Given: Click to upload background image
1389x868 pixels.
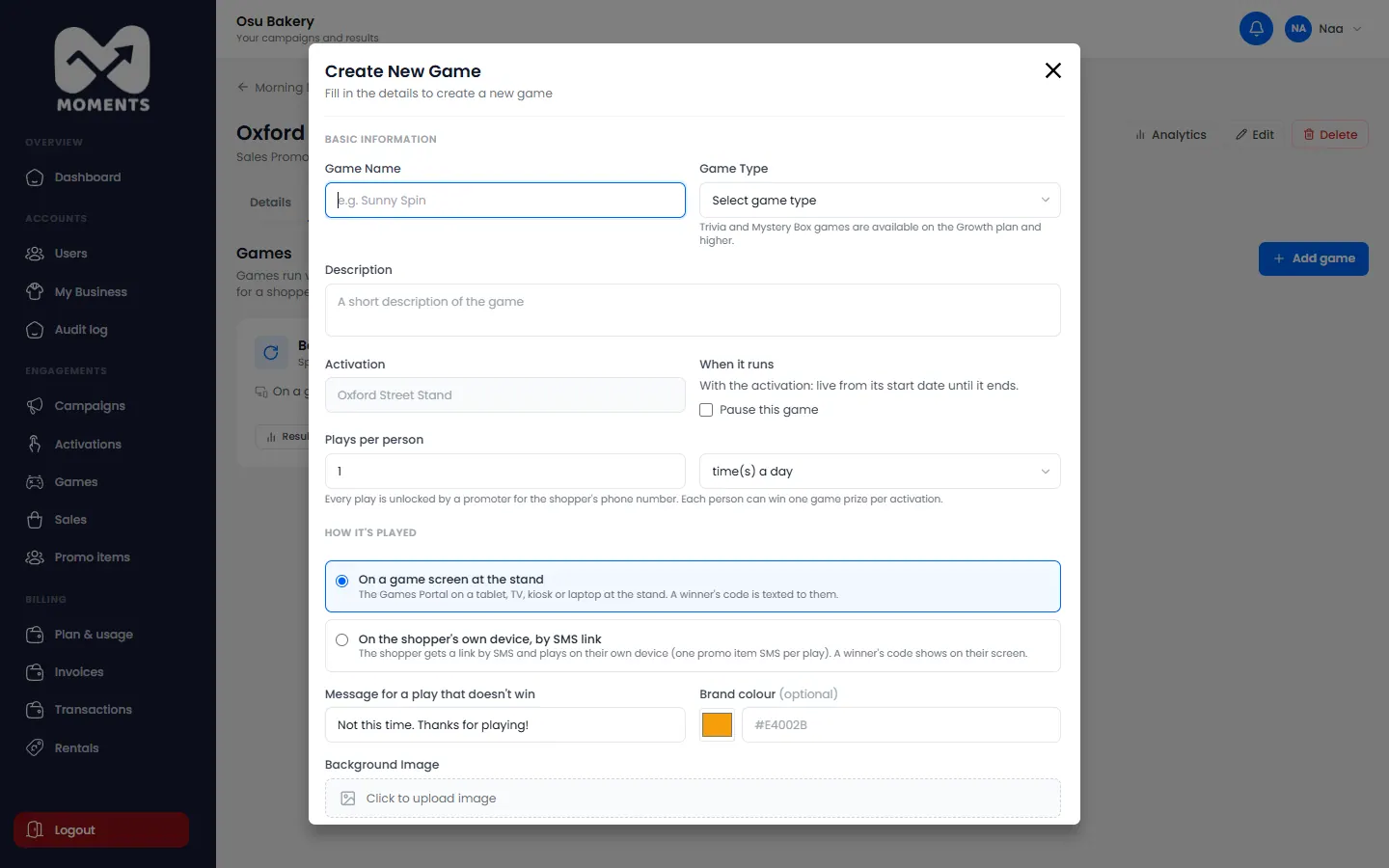Looking at the screenshot, I should click(693, 799).
